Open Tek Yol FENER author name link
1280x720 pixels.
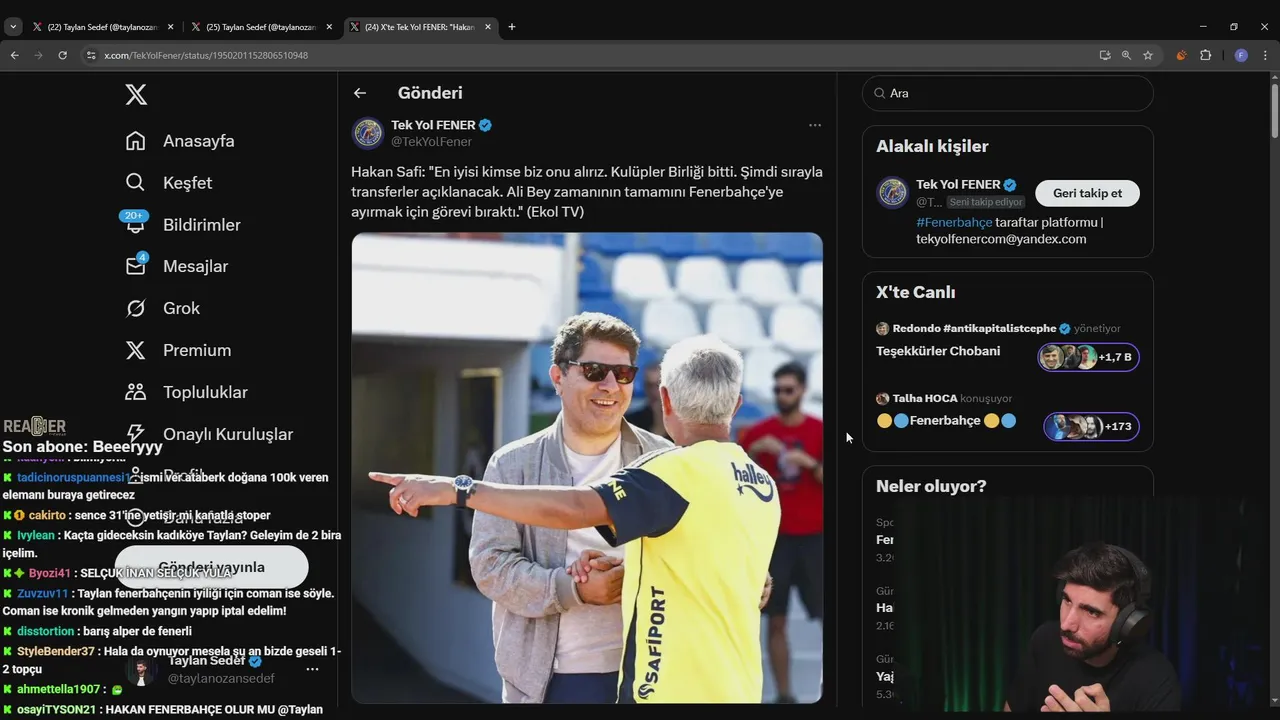point(433,125)
